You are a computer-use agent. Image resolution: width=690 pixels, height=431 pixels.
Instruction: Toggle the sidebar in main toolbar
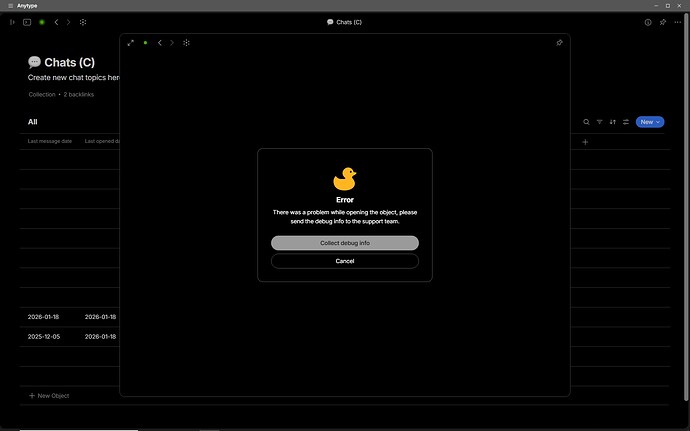click(12, 22)
